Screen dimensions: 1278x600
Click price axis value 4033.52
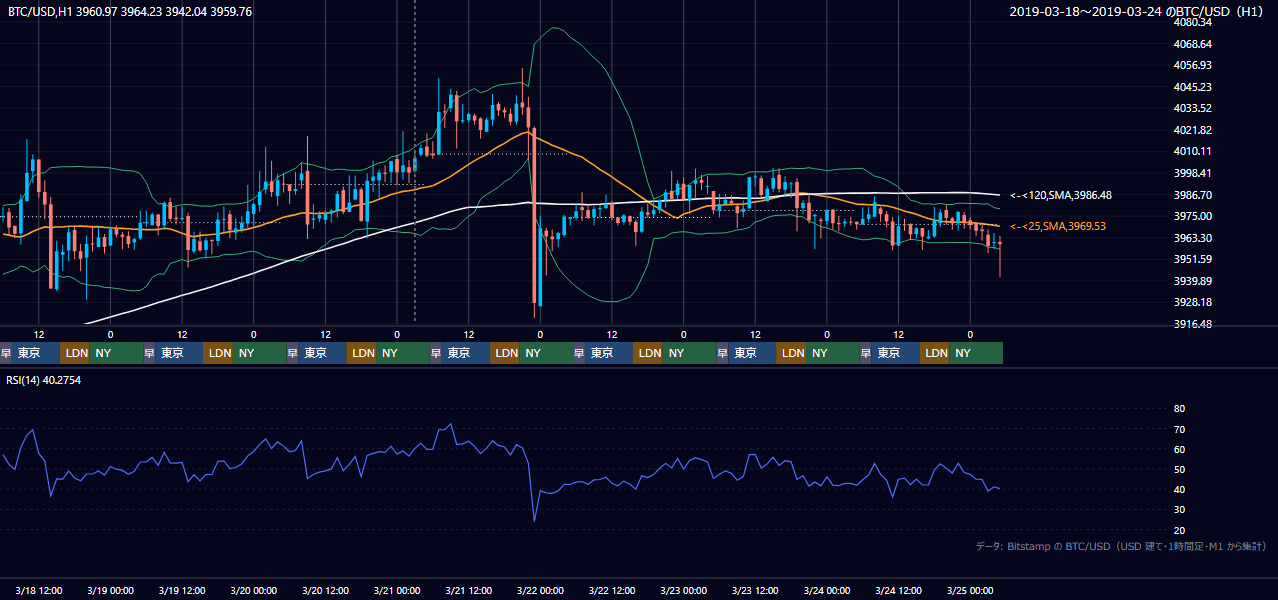pyautogui.click(x=1194, y=108)
